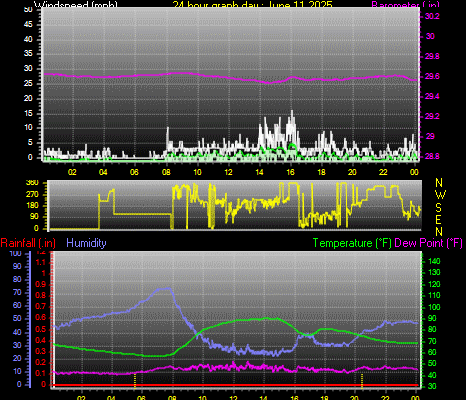This screenshot has height=400, width=466.
Task: Click hour 22 label below windspeed graph
Action: coord(383,172)
